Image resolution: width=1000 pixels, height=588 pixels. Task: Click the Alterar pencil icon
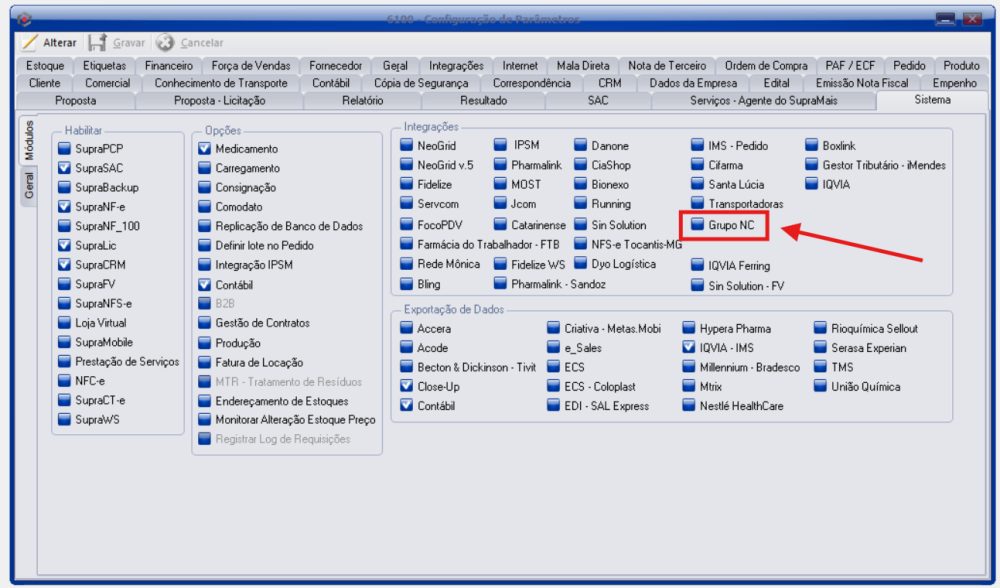coord(29,43)
